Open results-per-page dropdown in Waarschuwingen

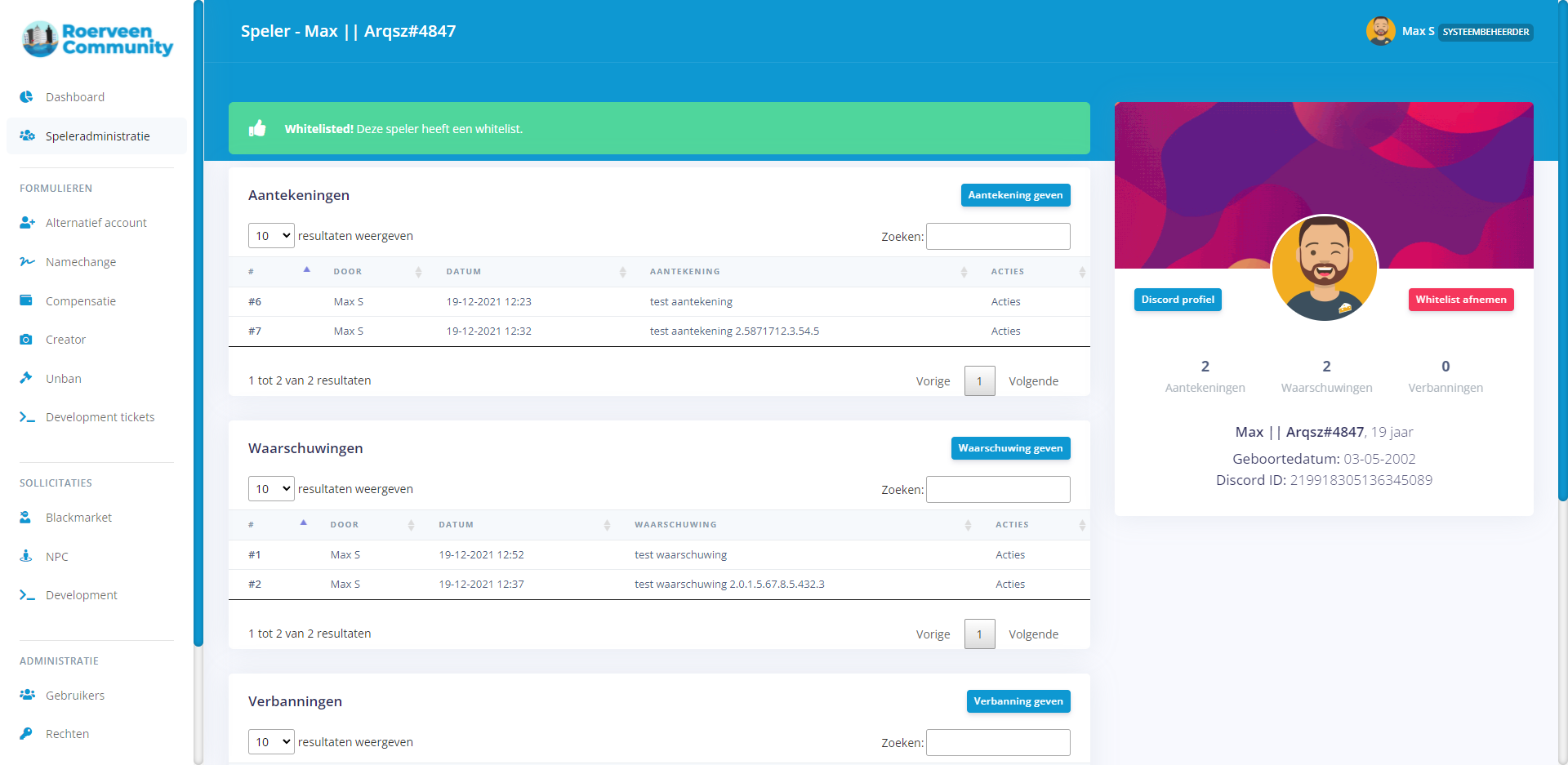271,489
